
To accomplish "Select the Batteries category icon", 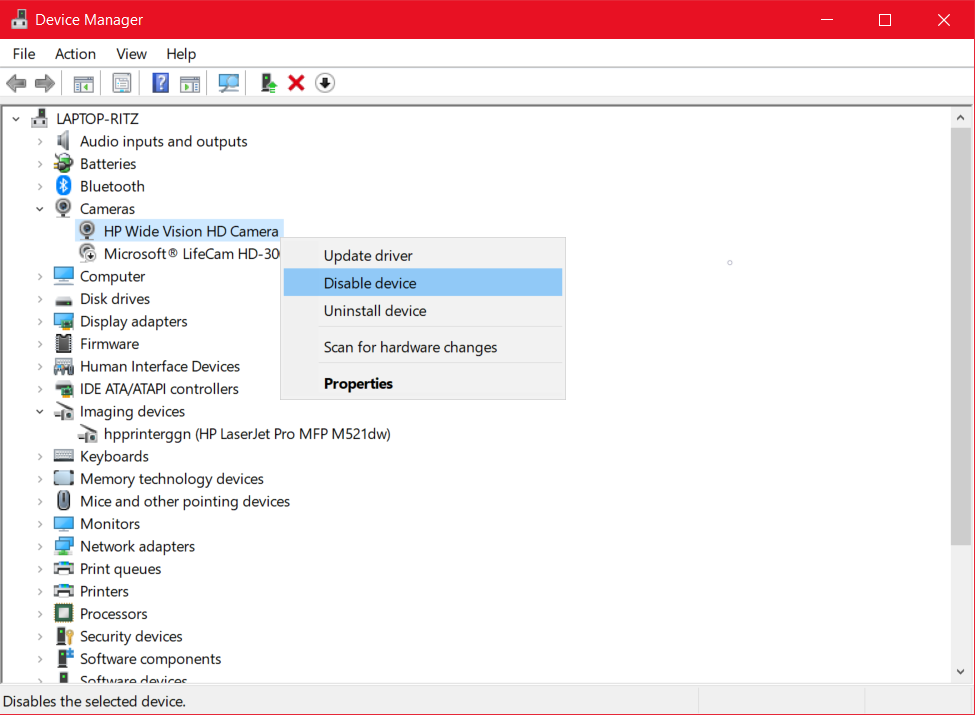I will [63, 164].
